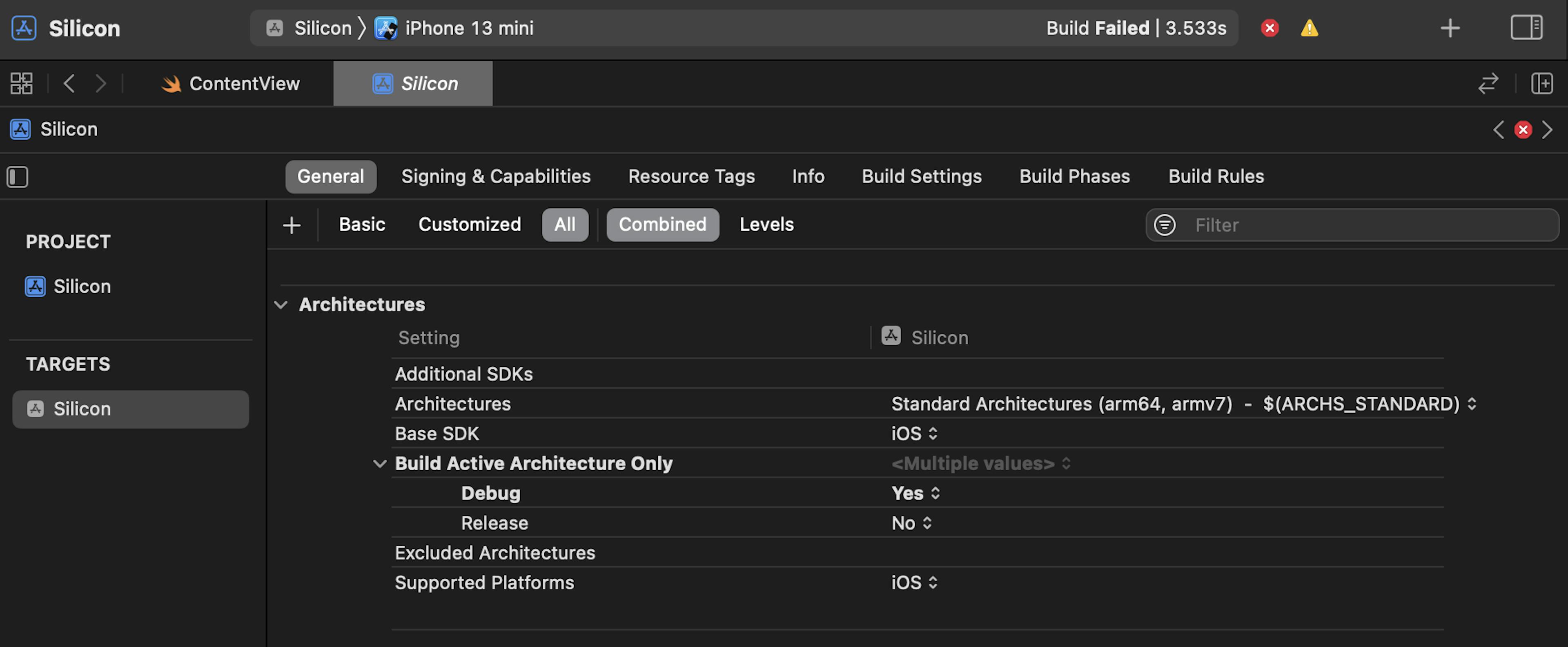Image resolution: width=1568 pixels, height=647 pixels.
Task: Add build setting with plus button
Action: [x=292, y=225]
